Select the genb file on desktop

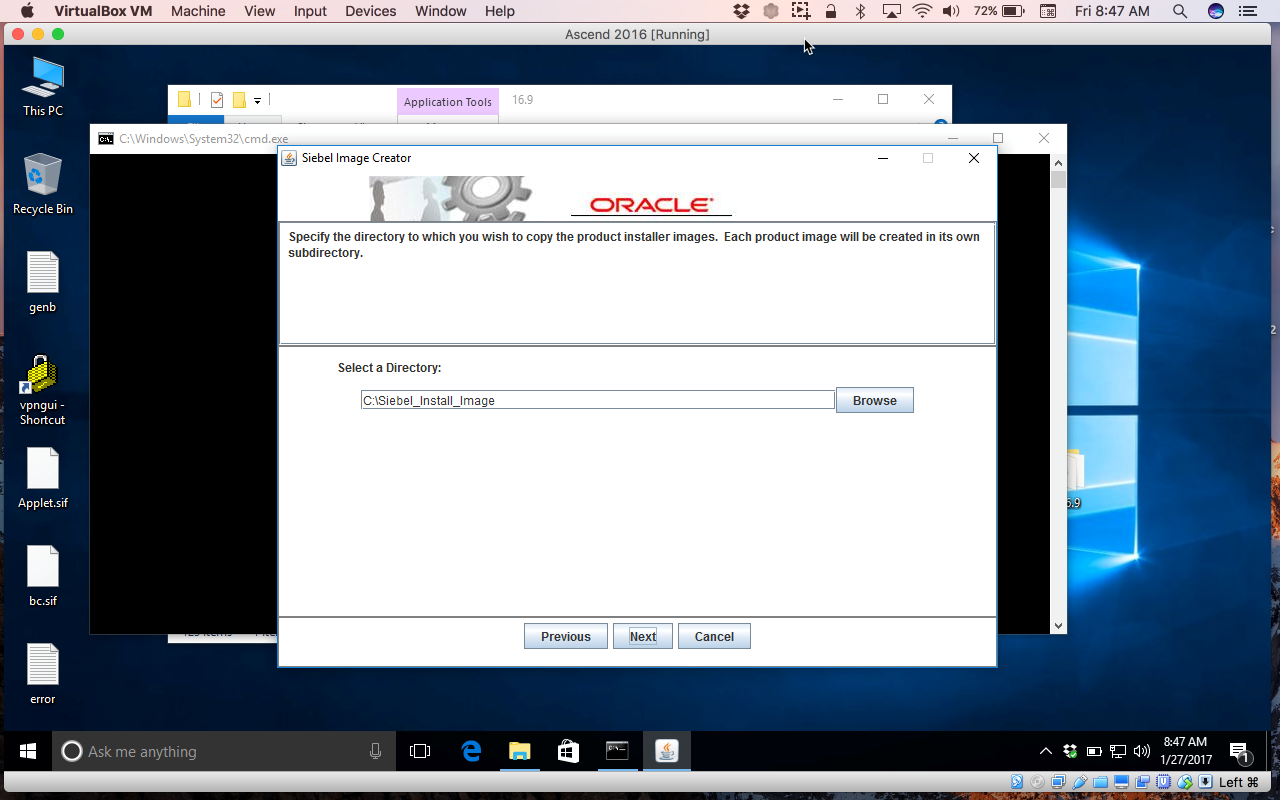point(43,282)
